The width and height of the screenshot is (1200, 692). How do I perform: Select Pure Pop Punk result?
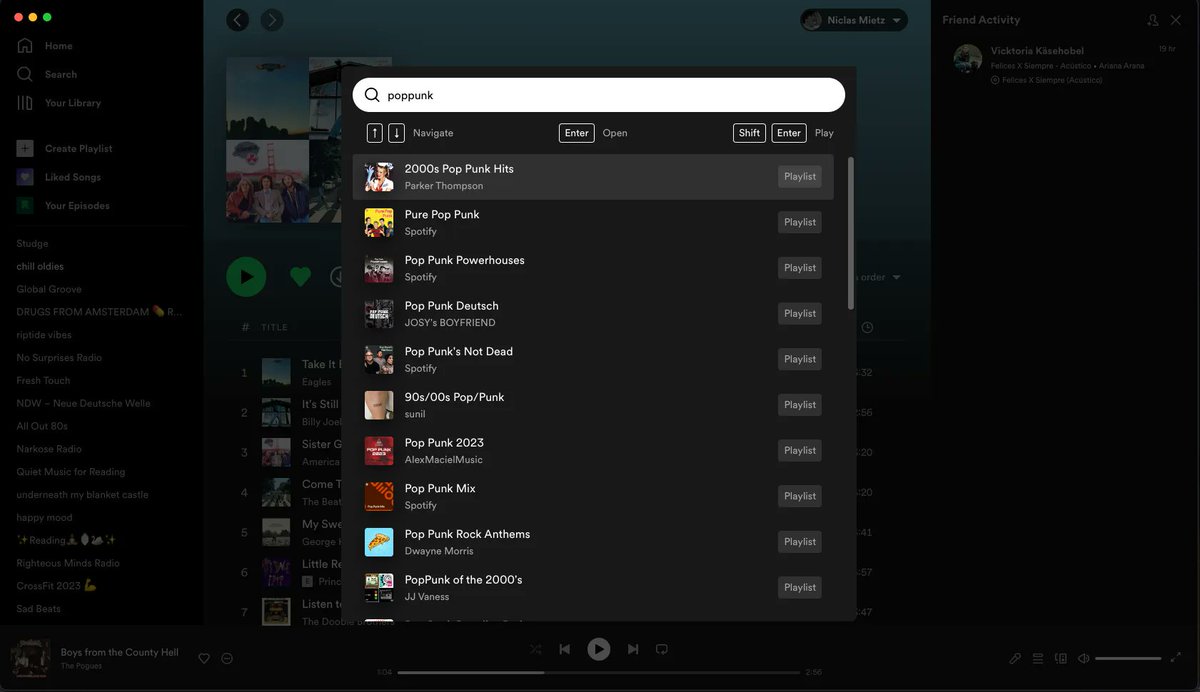(593, 222)
